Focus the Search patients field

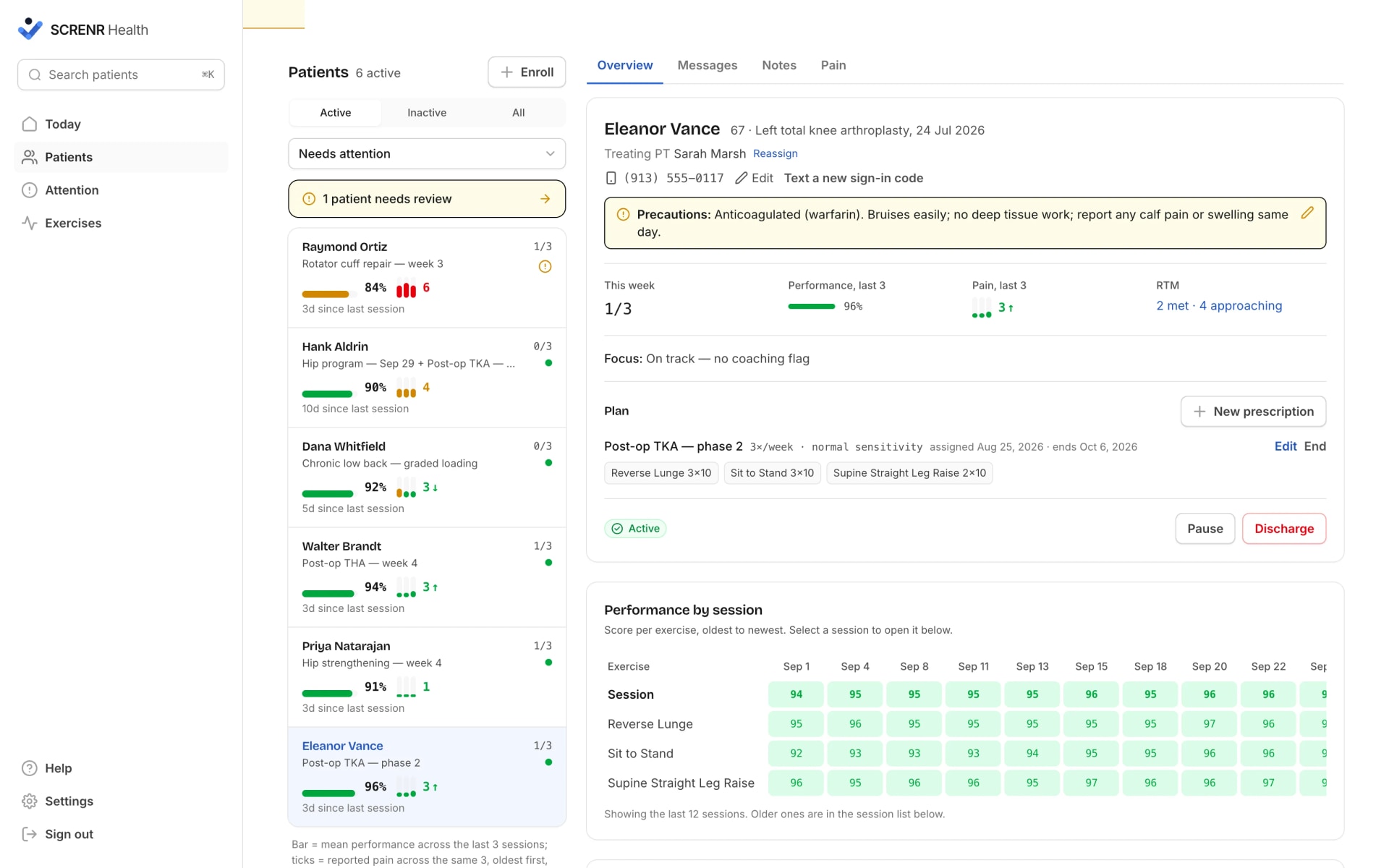click(x=121, y=75)
